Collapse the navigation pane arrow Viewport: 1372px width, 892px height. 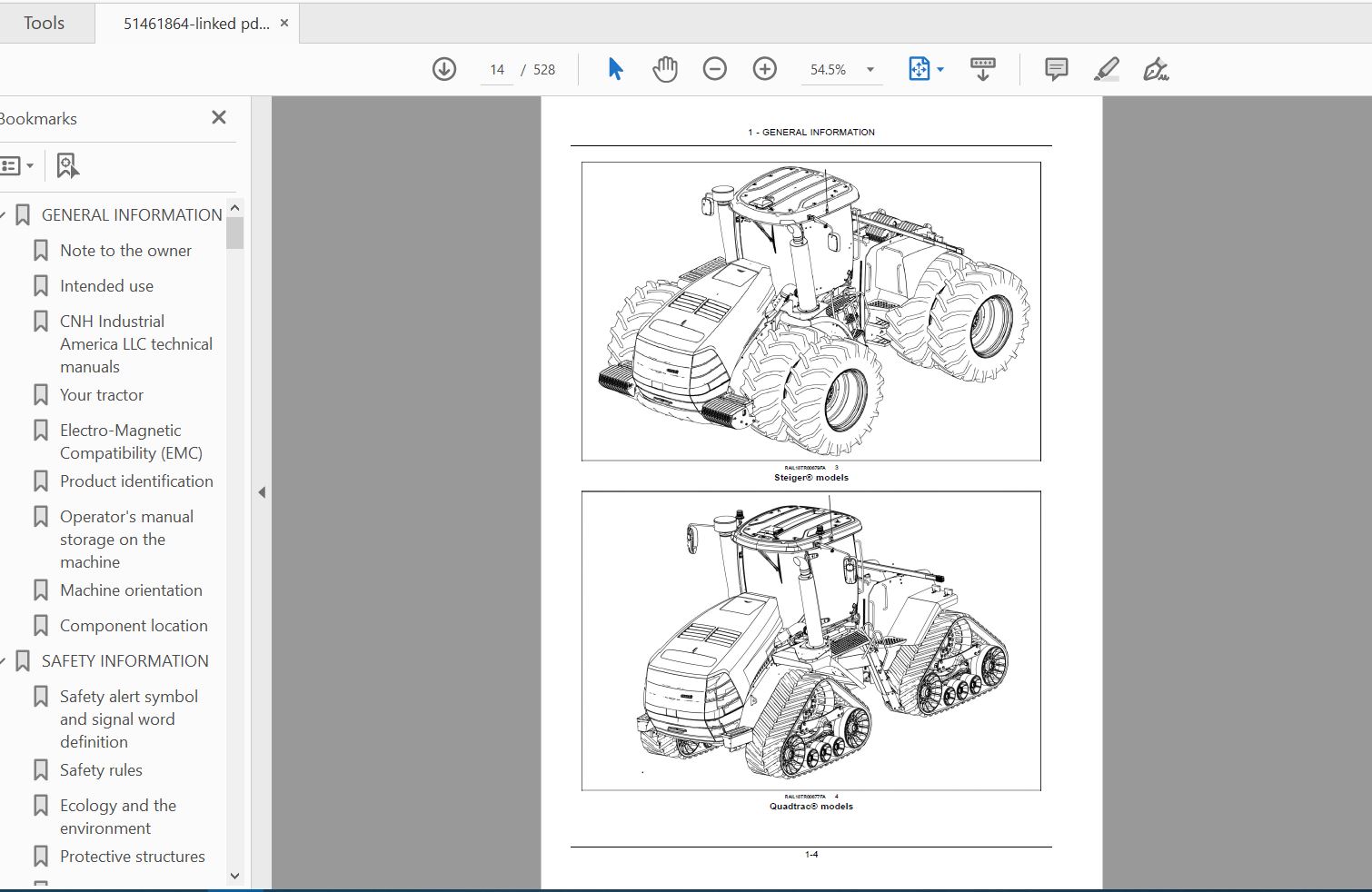click(262, 492)
